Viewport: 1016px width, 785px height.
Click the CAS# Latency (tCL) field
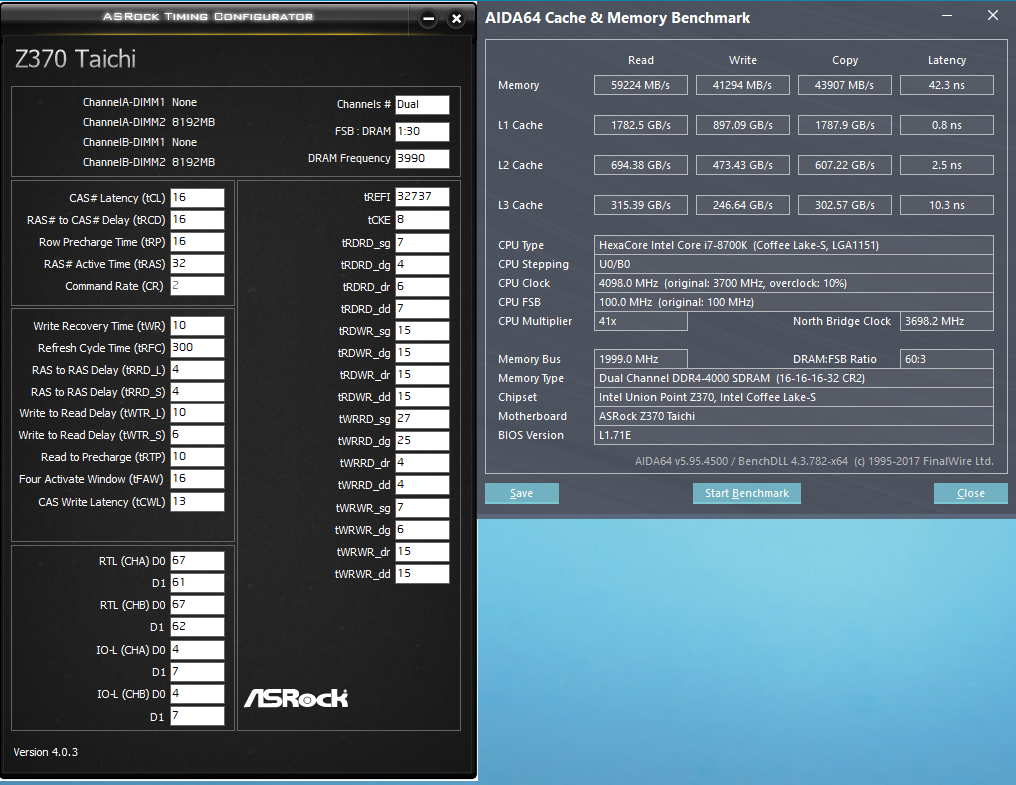pos(197,198)
